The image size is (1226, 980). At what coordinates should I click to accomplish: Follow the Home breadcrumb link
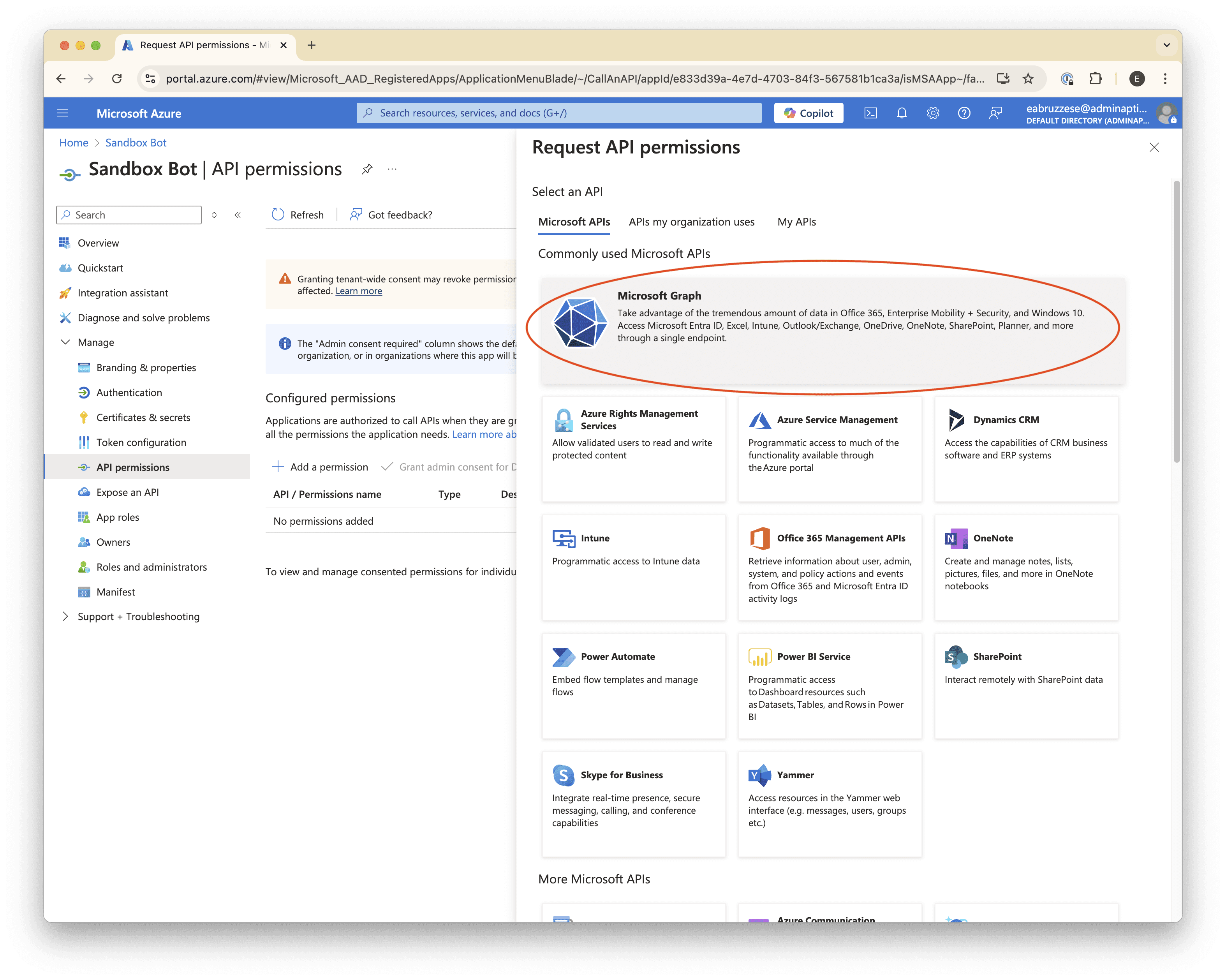click(x=73, y=143)
